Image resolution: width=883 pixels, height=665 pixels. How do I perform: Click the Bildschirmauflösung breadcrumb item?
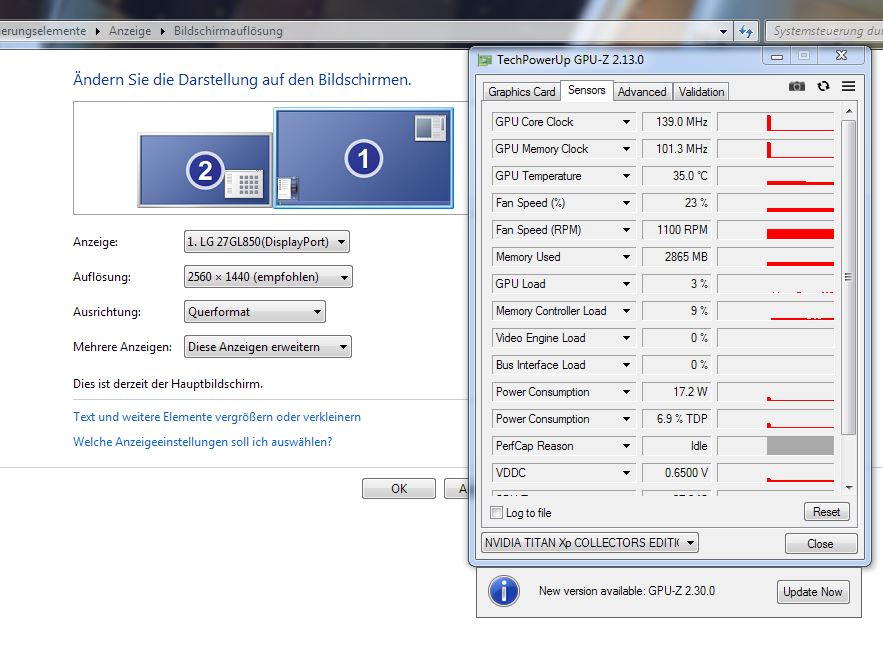(228, 31)
